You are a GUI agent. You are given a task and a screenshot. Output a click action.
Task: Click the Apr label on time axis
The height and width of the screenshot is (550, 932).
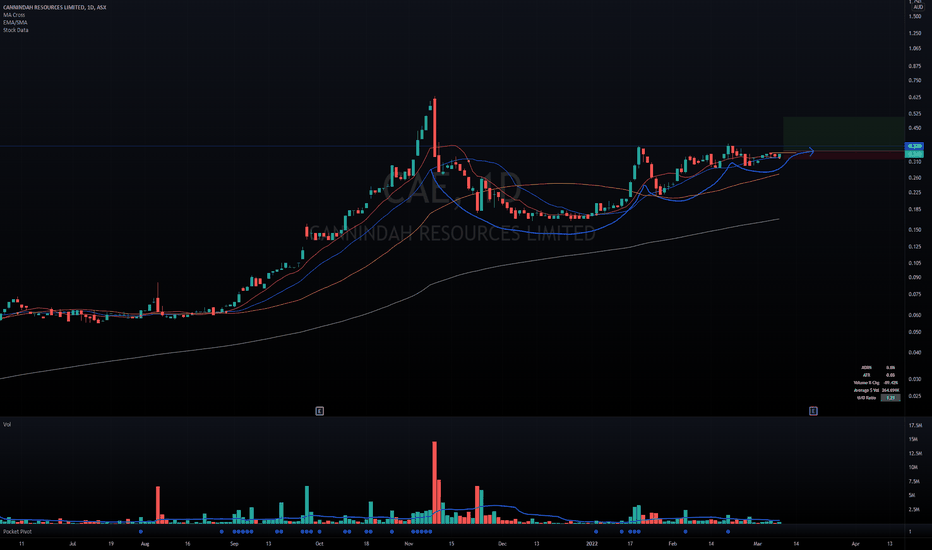pos(855,544)
